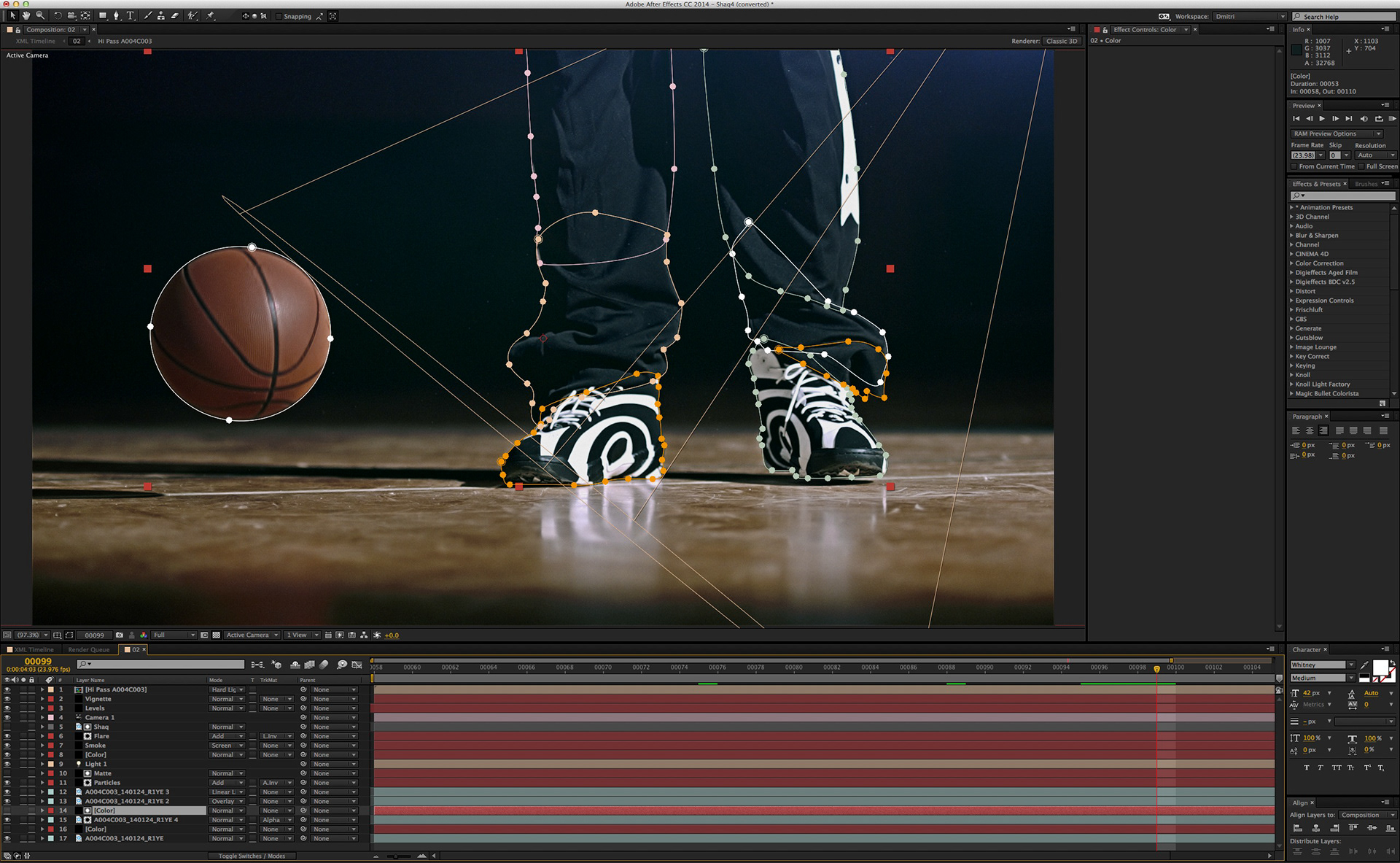Toggle transparency grid in viewer
The width and height of the screenshot is (1400, 863).
(x=217, y=635)
